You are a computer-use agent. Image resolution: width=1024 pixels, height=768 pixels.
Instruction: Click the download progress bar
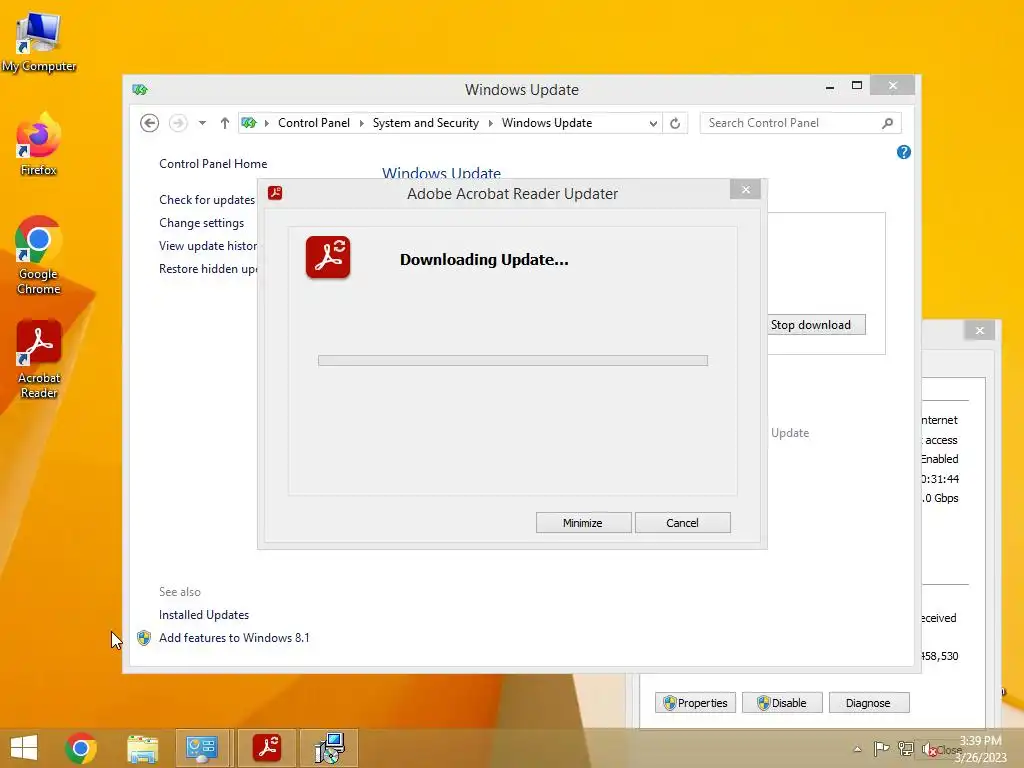[x=513, y=360]
